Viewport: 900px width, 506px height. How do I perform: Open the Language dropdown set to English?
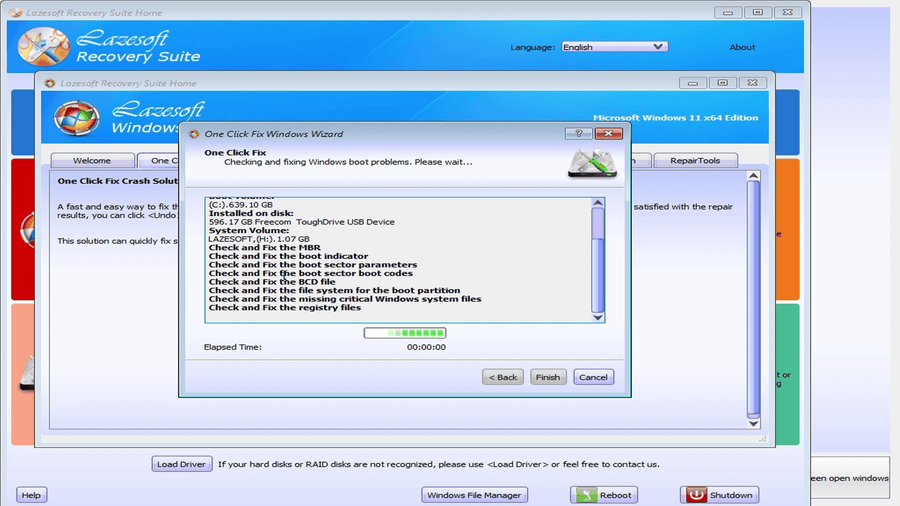(614, 47)
